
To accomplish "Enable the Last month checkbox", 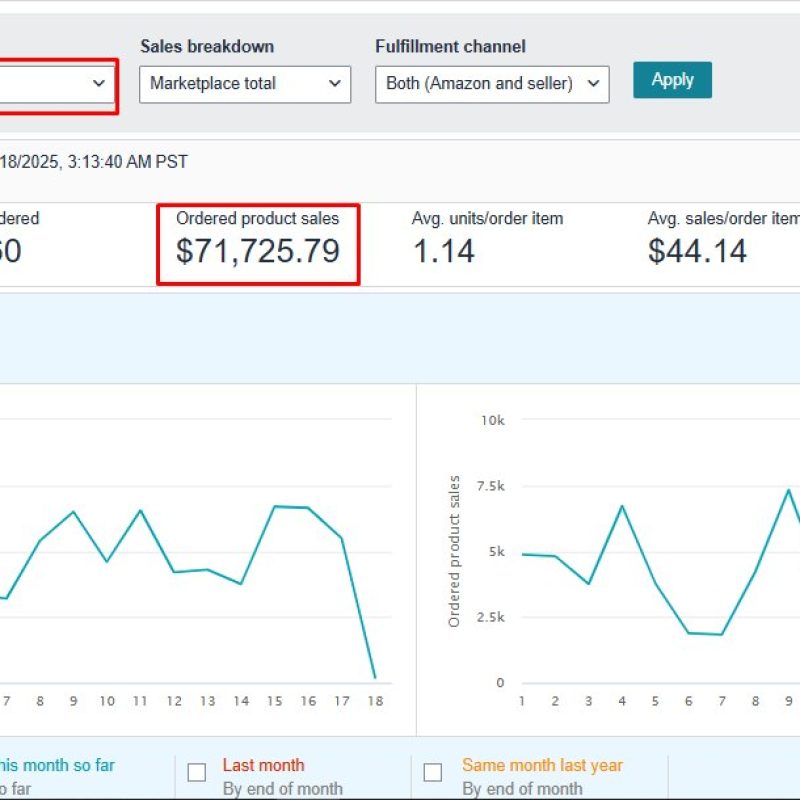I will point(197,772).
